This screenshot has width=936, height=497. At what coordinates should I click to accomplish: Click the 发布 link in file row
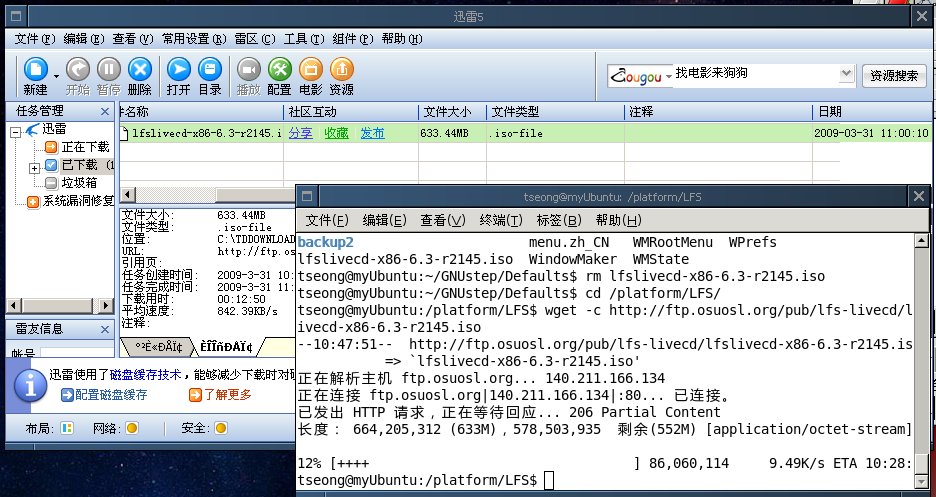(x=372, y=133)
